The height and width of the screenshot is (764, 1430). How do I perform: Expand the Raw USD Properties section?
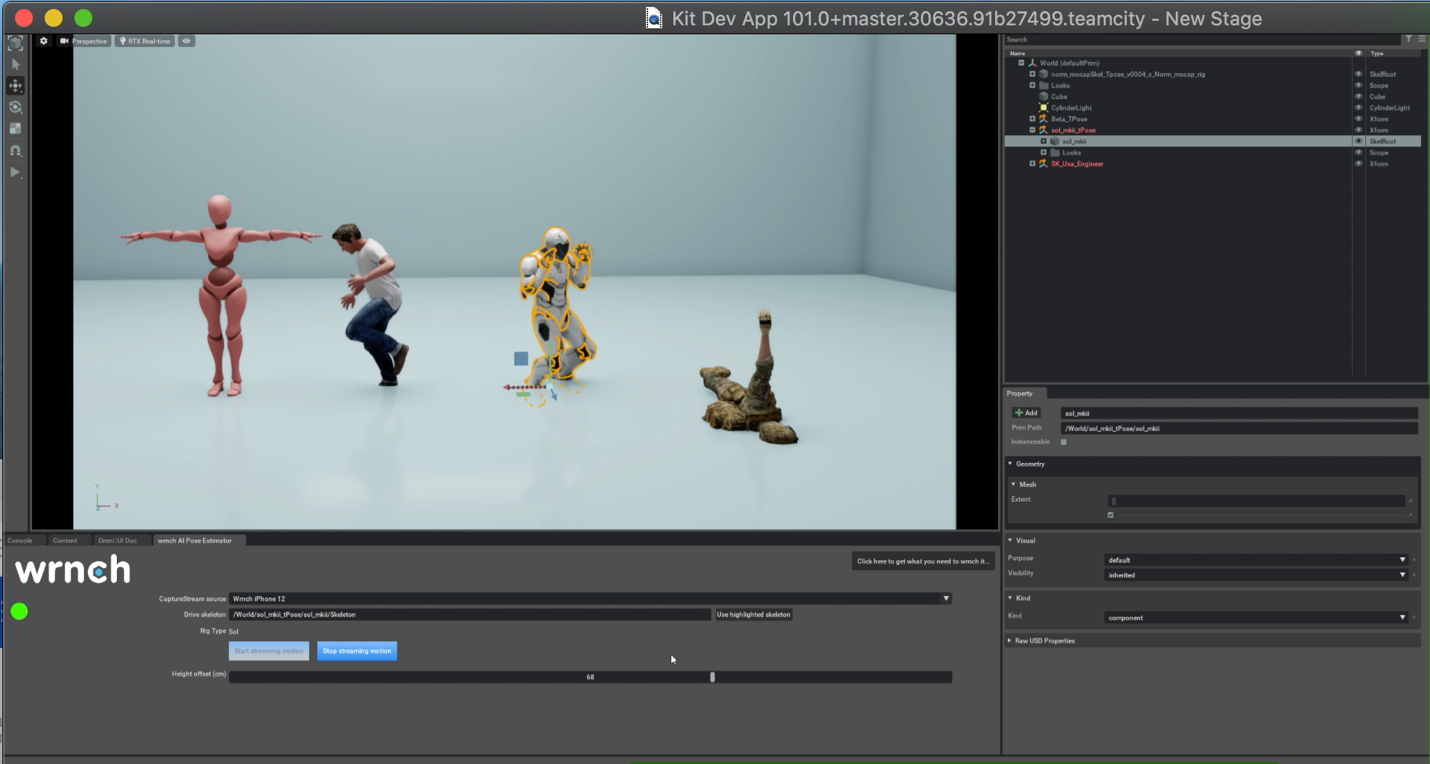pos(1044,640)
